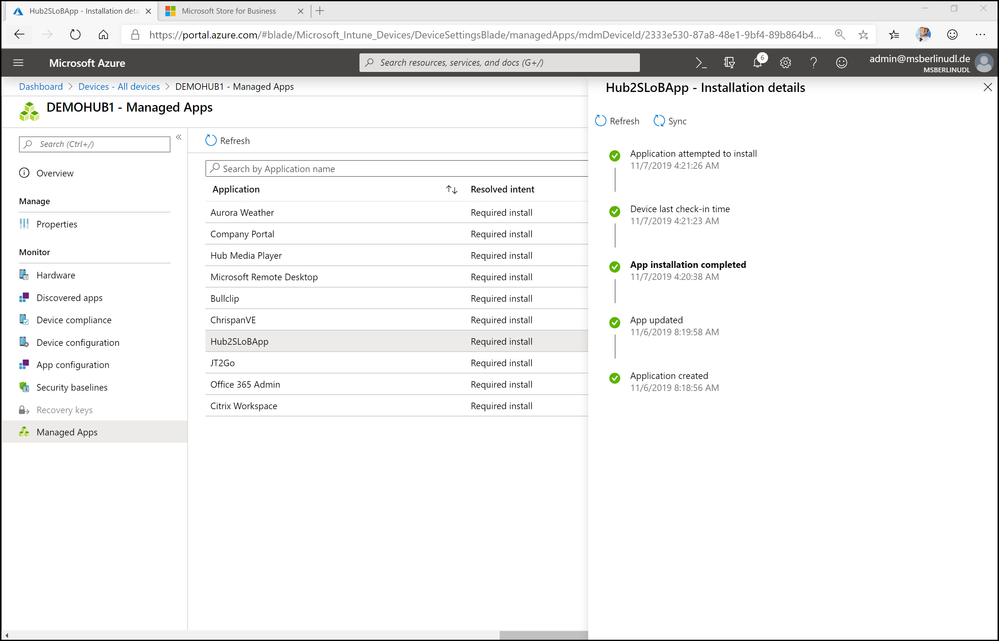This screenshot has width=999, height=641.
Task: Collapse the left menu with double chevron
Action: (179, 137)
